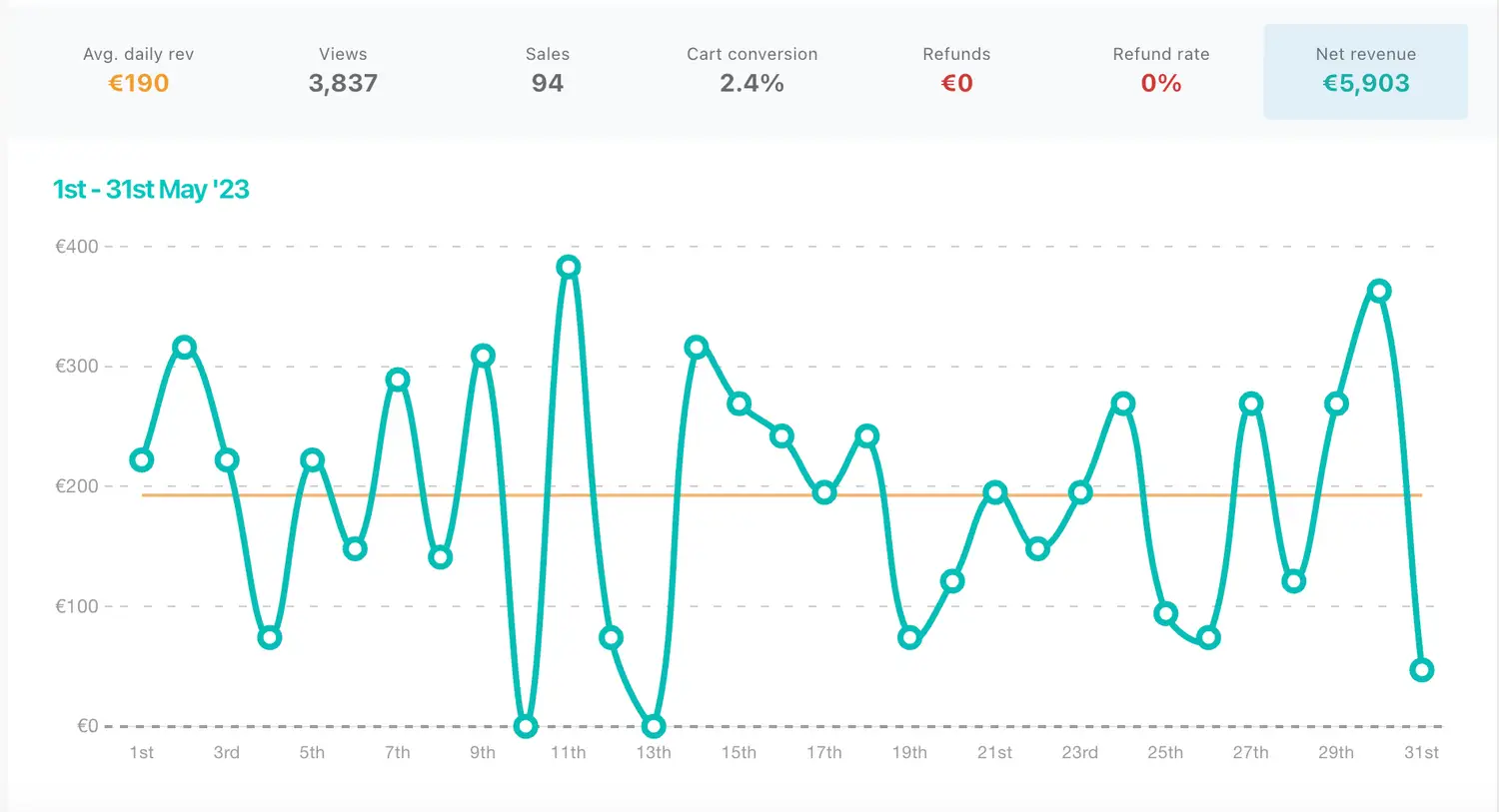The width and height of the screenshot is (1499, 812).
Task: Click the 1st - 31st May '23 date range
Action: (151, 190)
